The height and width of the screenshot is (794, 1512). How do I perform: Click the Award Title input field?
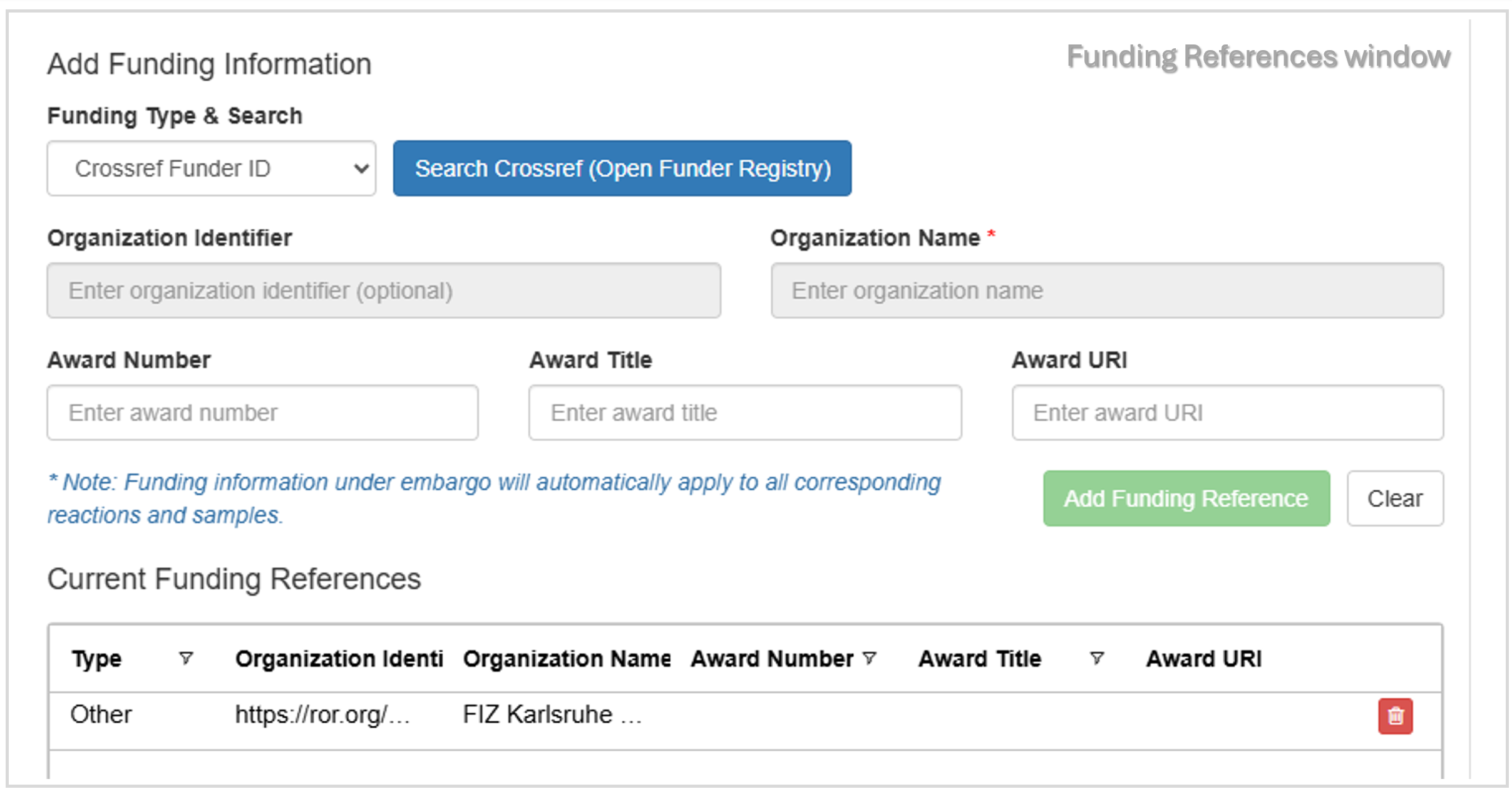[744, 412]
